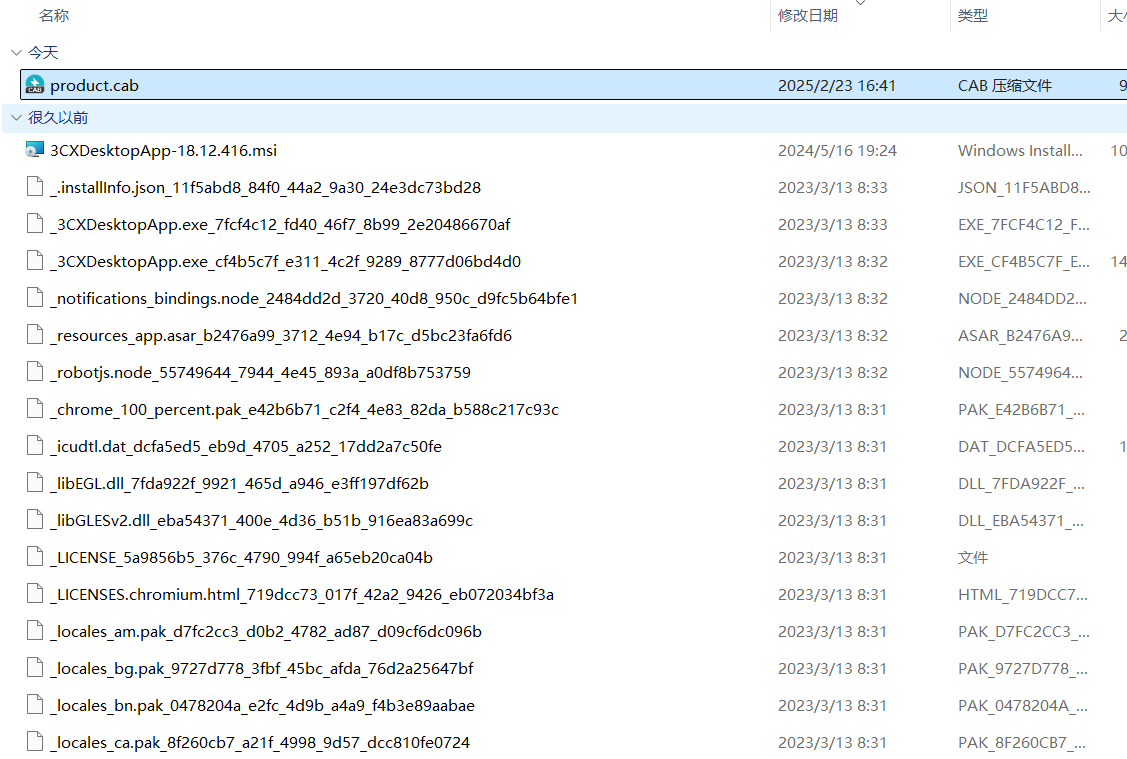The image size is (1127, 759).
Task: Select _libGLESv2.dll_eba54371 file name
Action: [262, 520]
